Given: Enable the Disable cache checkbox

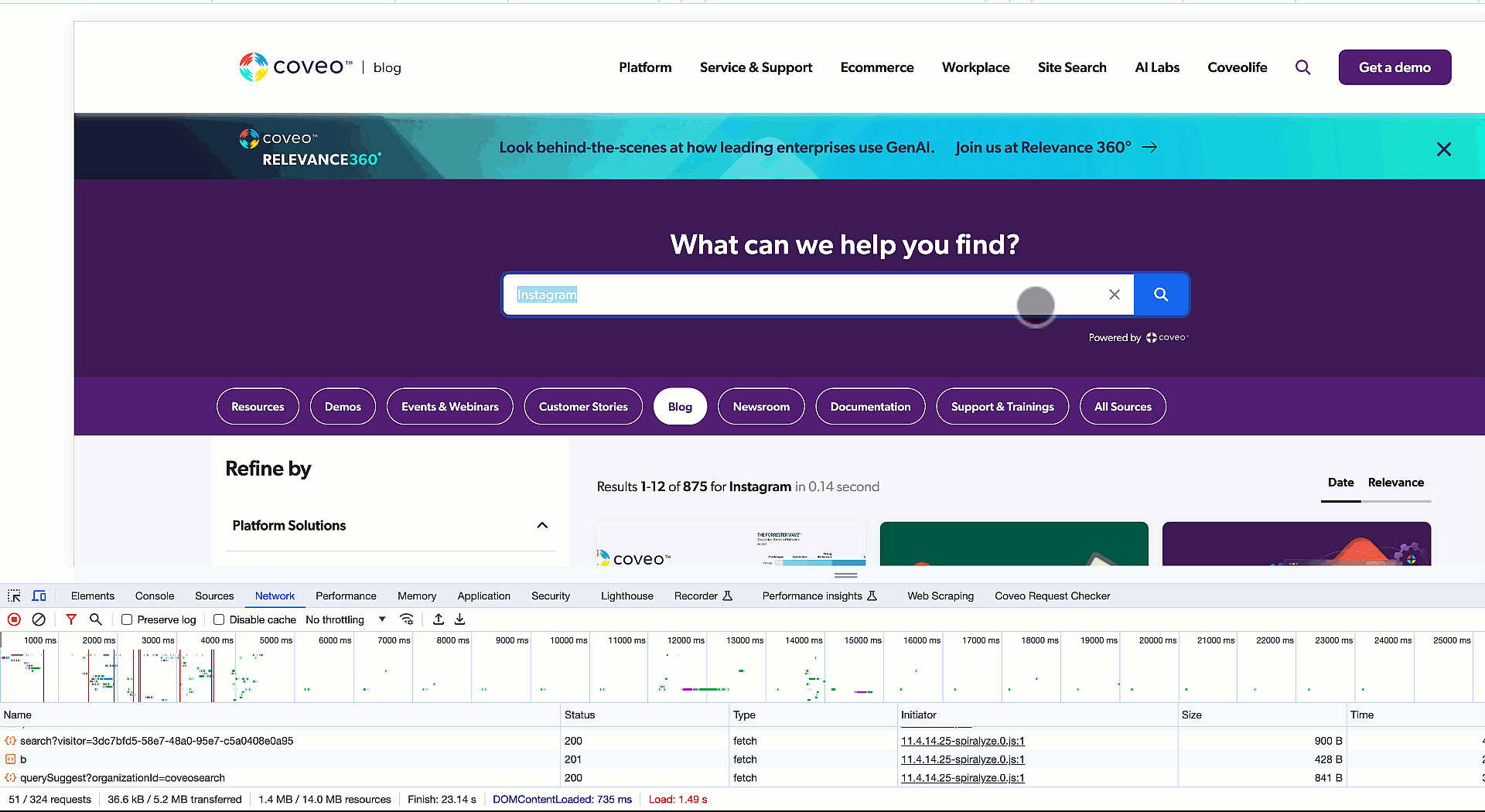Looking at the screenshot, I should [219, 619].
